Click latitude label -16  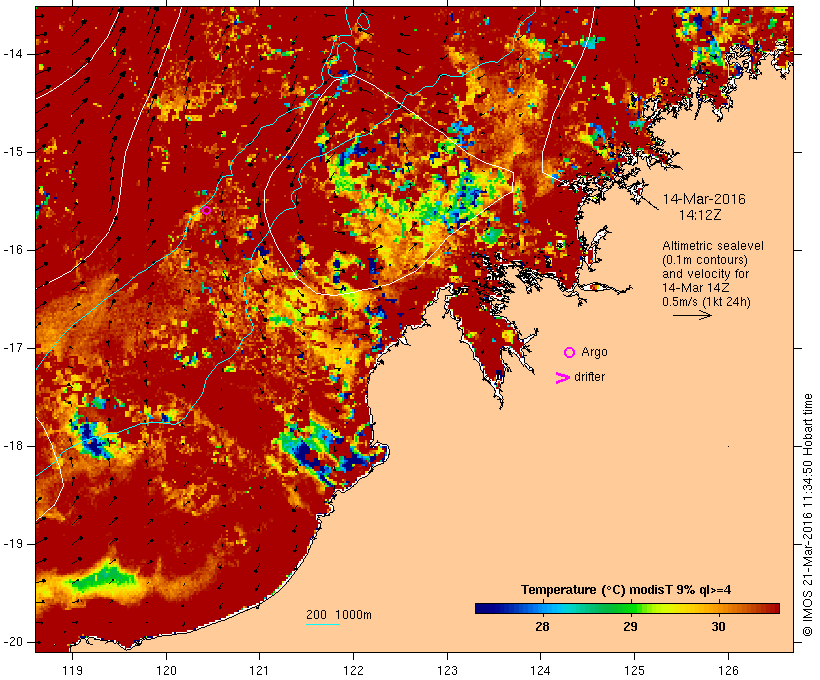[x=13, y=250]
